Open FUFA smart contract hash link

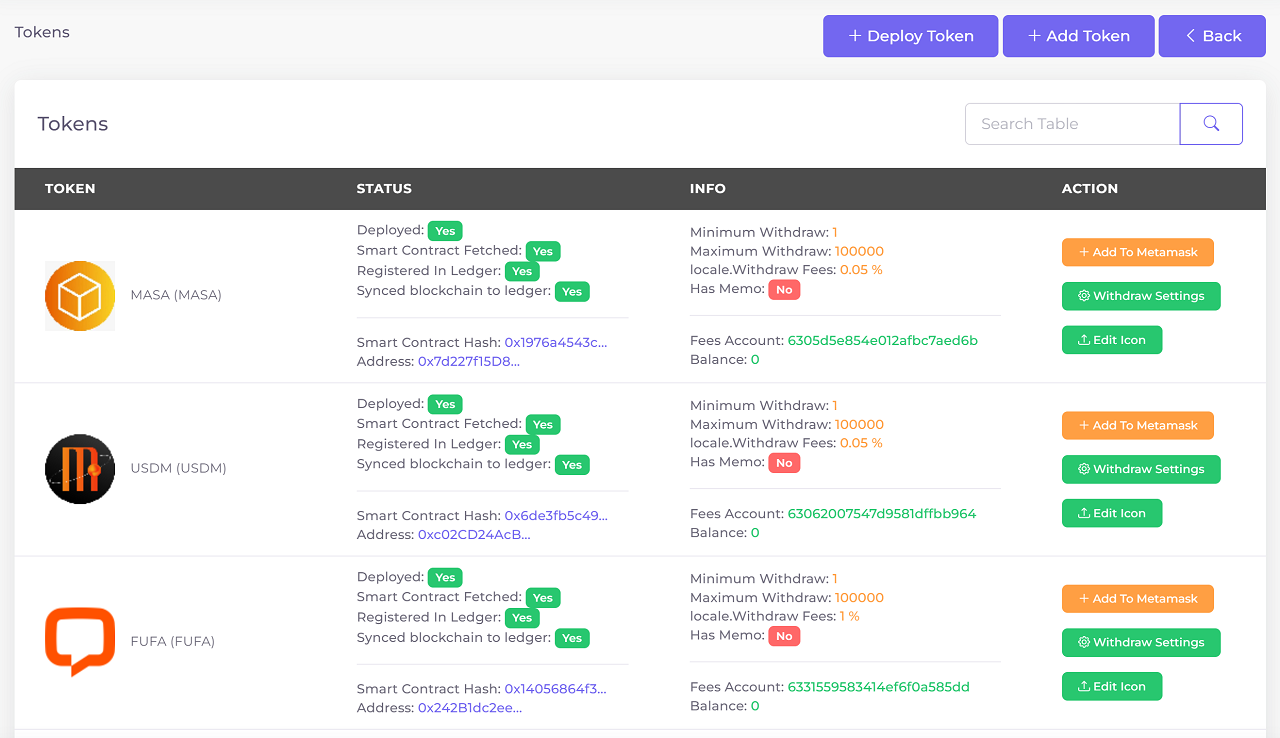pyautogui.click(x=556, y=688)
